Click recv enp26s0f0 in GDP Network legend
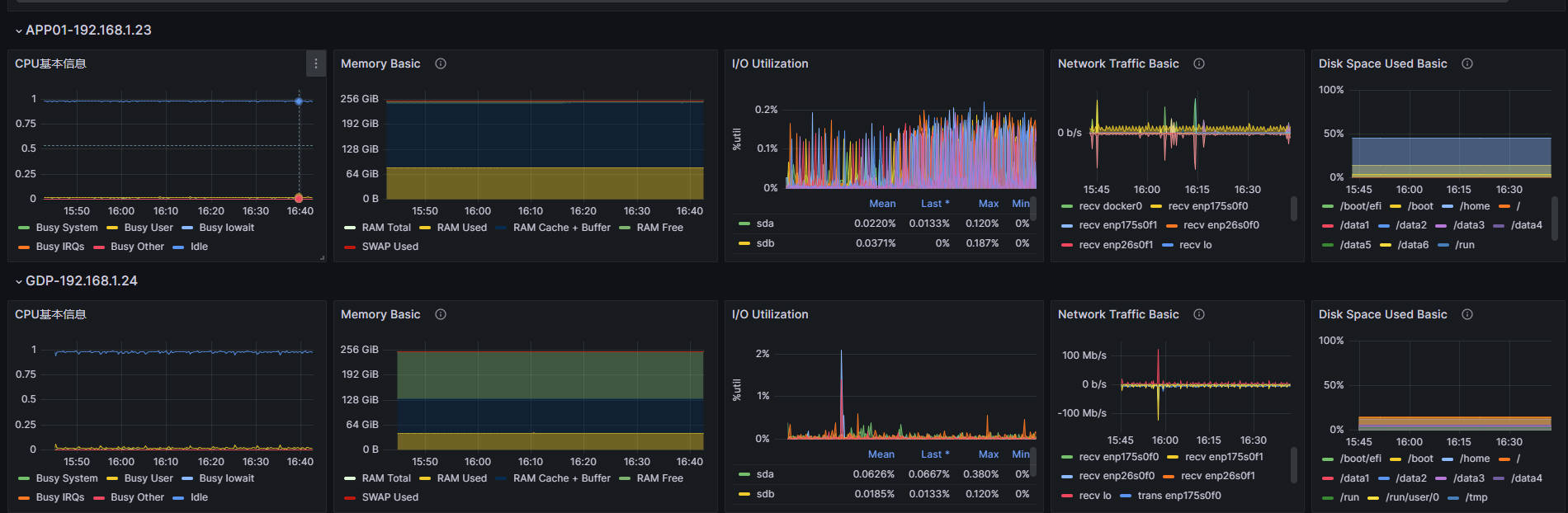The image size is (1568, 513). (x=1117, y=476)
